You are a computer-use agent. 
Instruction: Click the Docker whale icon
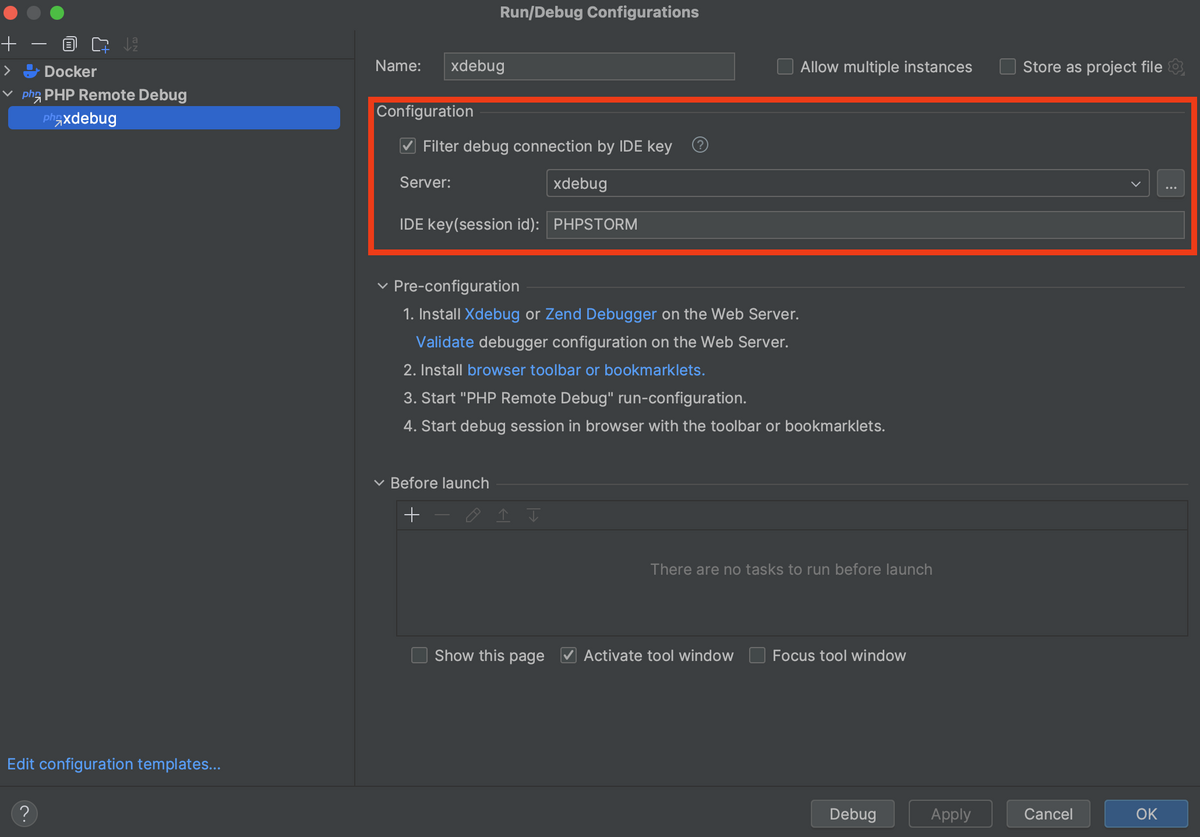pyautogui.click(x=31, y=72)
